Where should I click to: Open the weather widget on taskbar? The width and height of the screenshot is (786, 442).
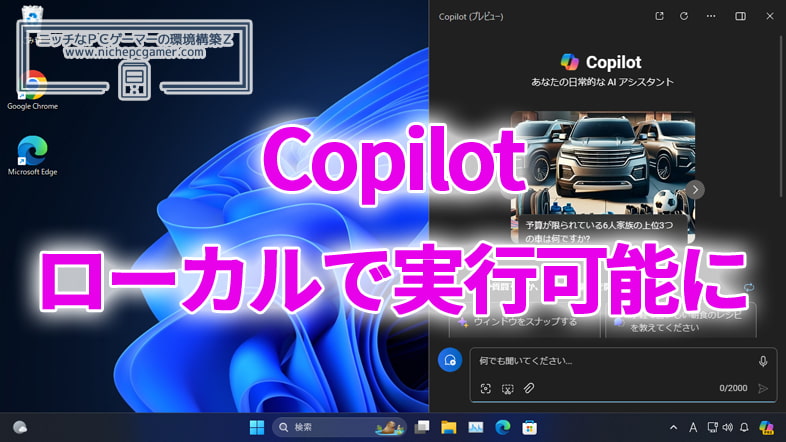[20, 427]
